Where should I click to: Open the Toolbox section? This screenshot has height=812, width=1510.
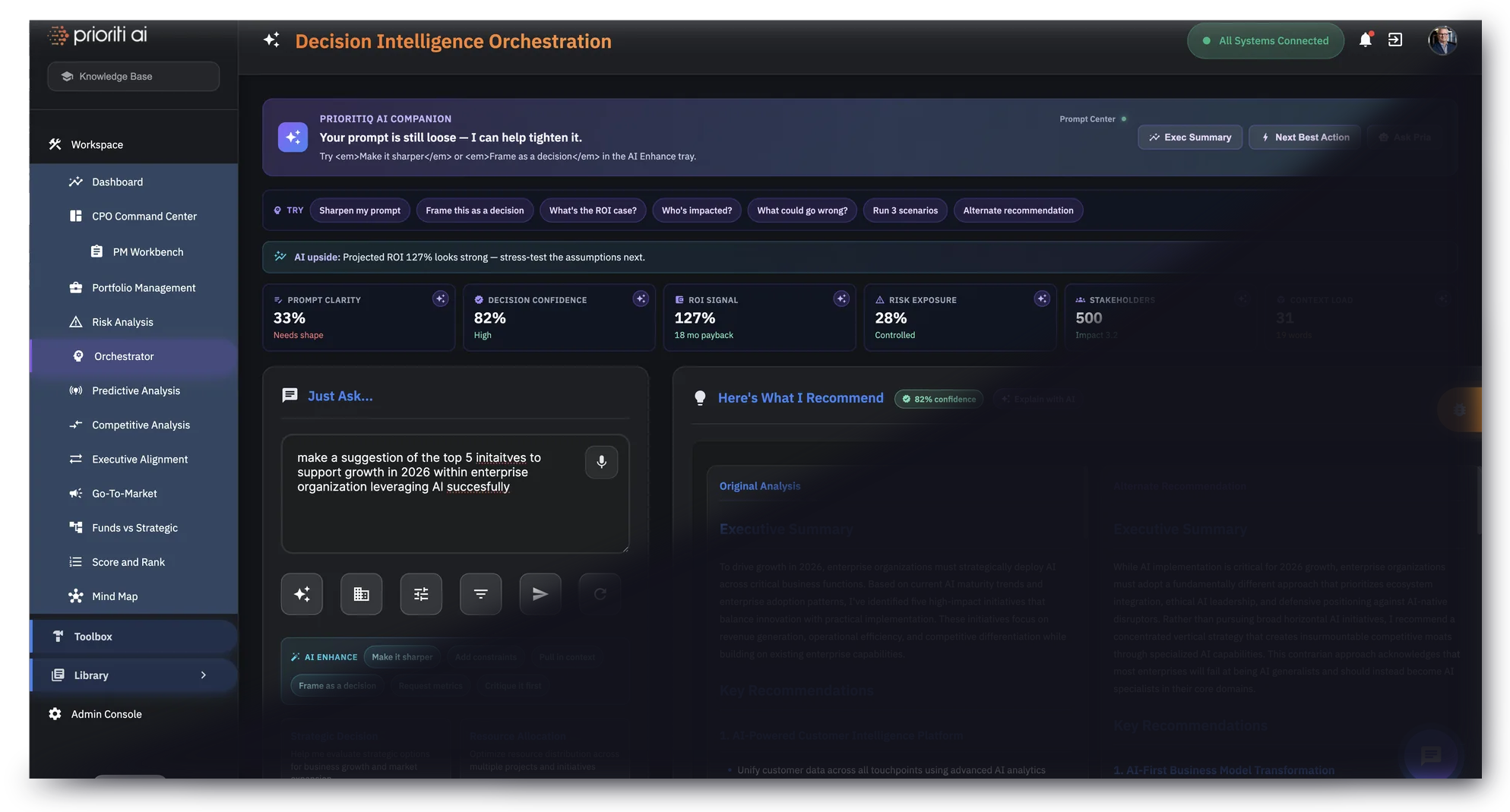[x=134, y=637]
